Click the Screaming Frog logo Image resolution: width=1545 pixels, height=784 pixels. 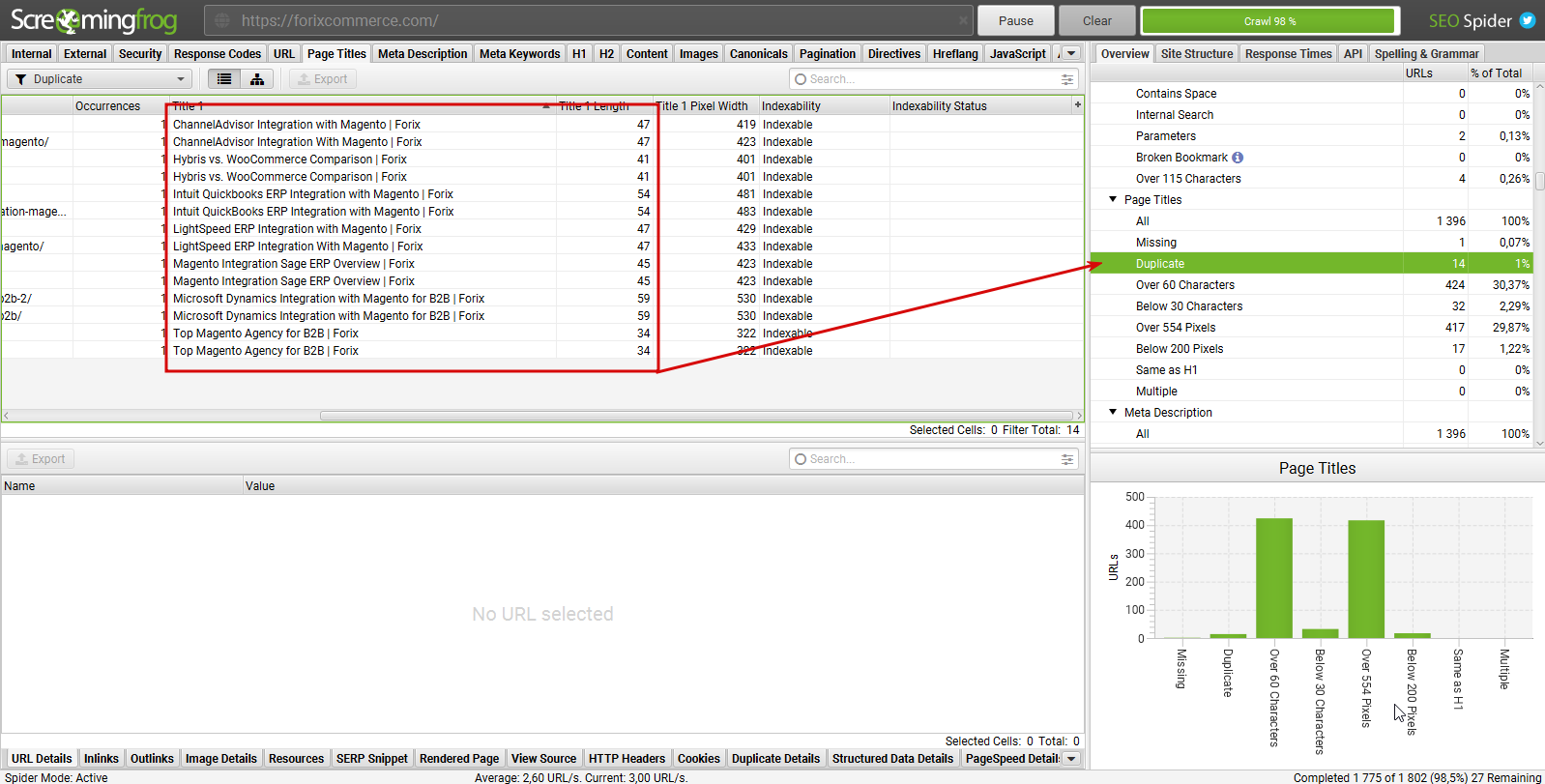(94, 20)
